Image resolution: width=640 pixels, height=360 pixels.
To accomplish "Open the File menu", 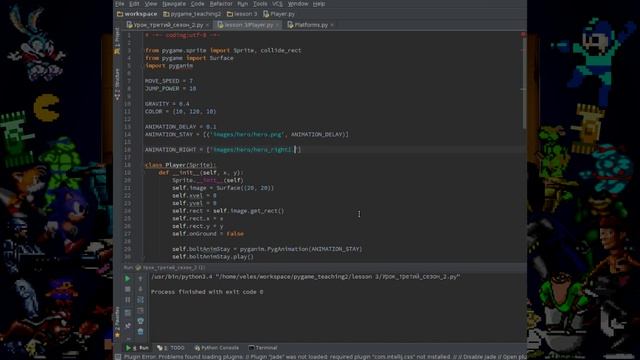I will coord(120,4).
